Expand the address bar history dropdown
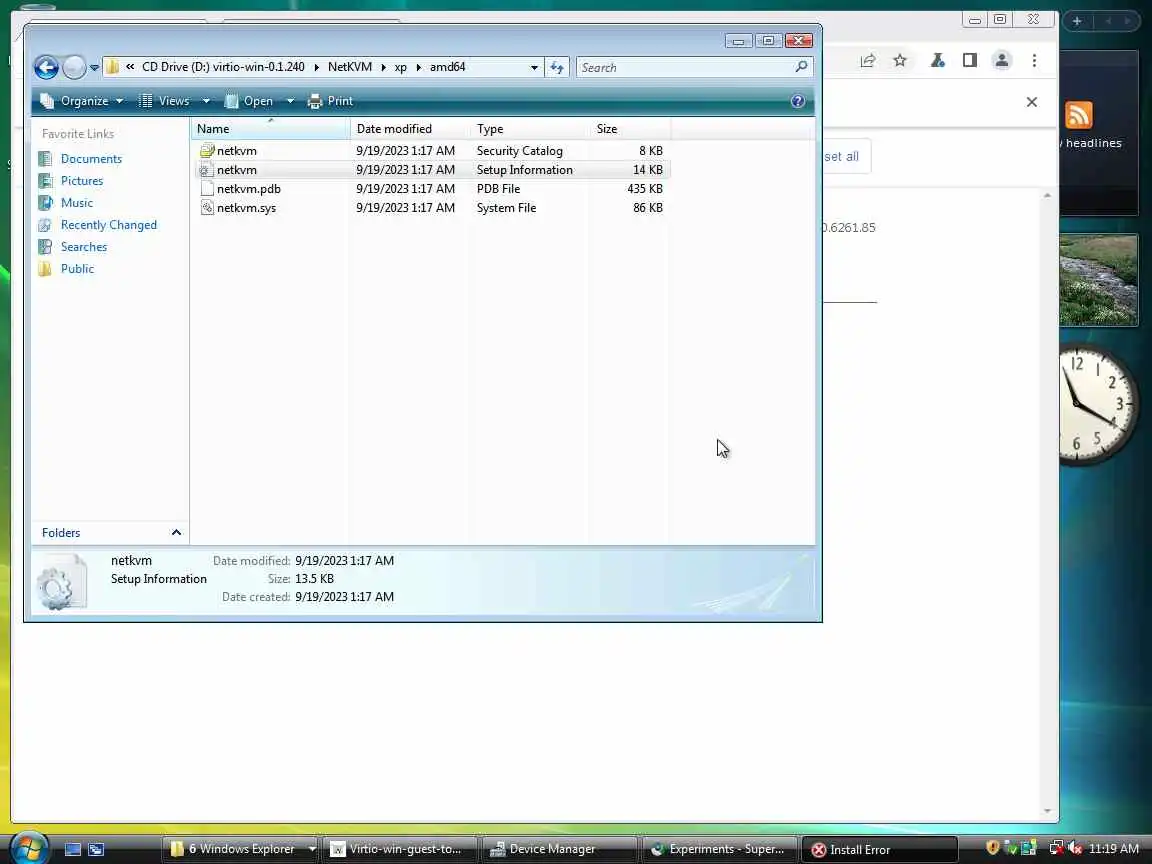Image resolution: width=1152 pixels, height=864 pixels. [534, 68]
